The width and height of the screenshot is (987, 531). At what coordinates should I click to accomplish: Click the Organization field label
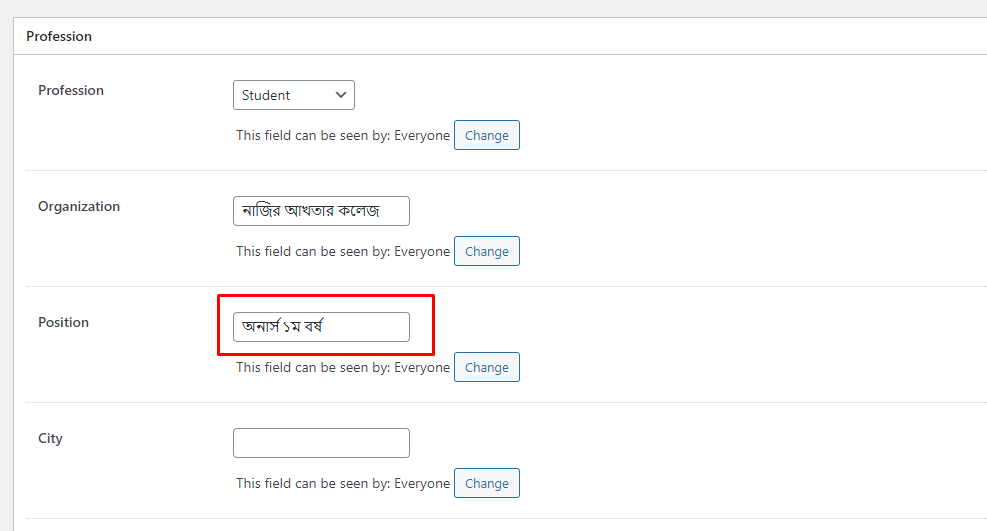tap(79, 206)
